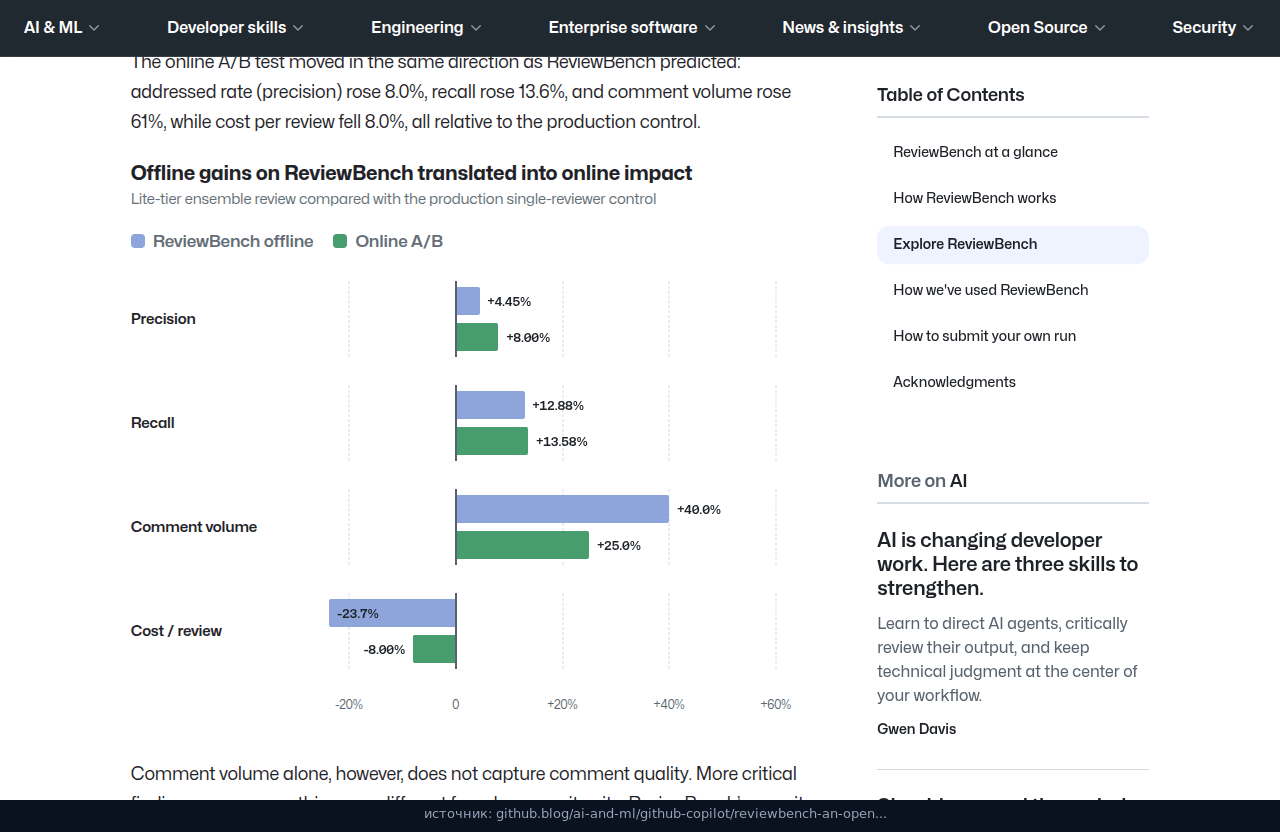Click the green Precision Online A/B bar
Viewport: 1280px width, 832px height.
click(477, 337)
